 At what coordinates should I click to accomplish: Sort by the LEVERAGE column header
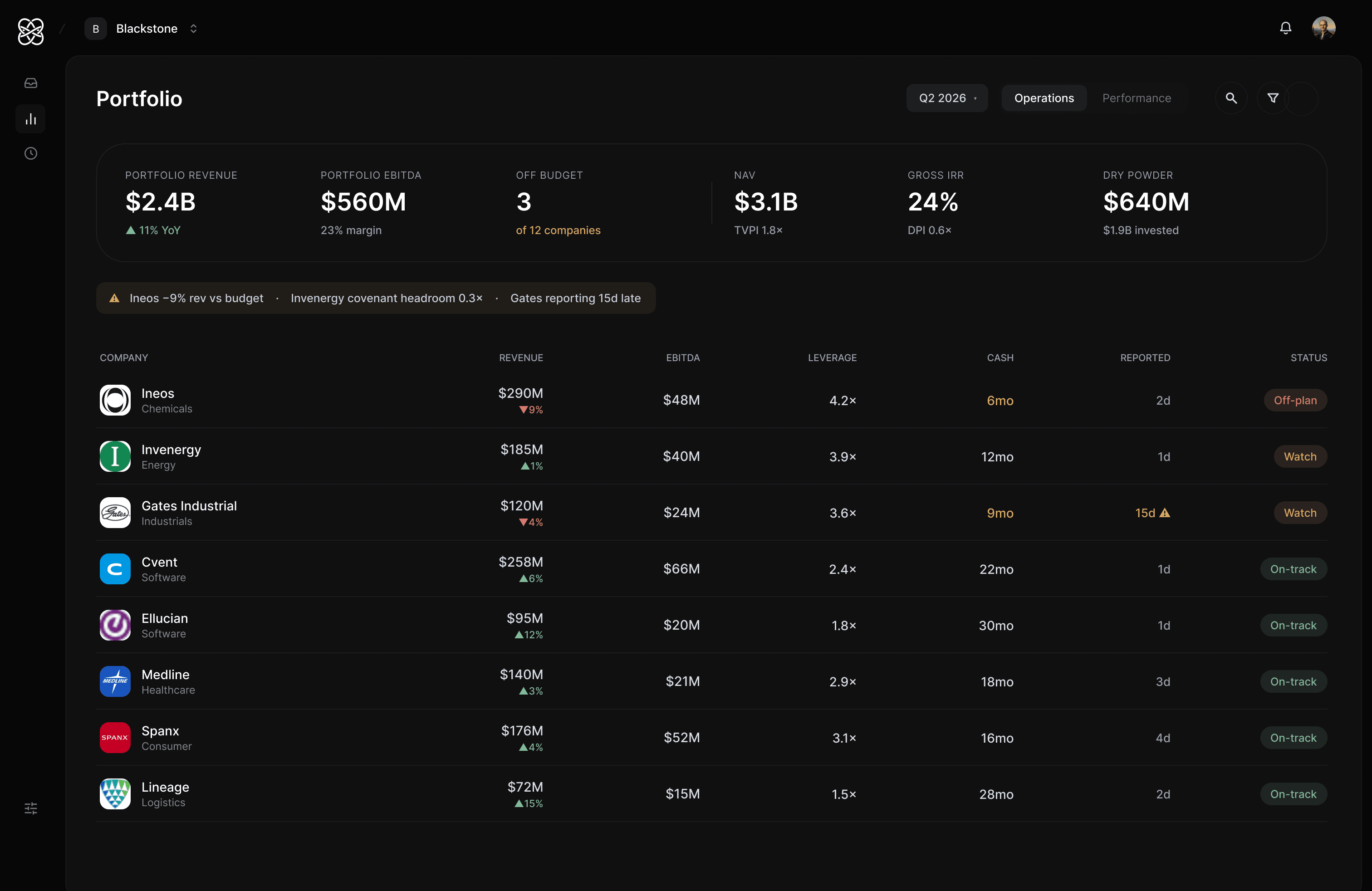point(832,358)
